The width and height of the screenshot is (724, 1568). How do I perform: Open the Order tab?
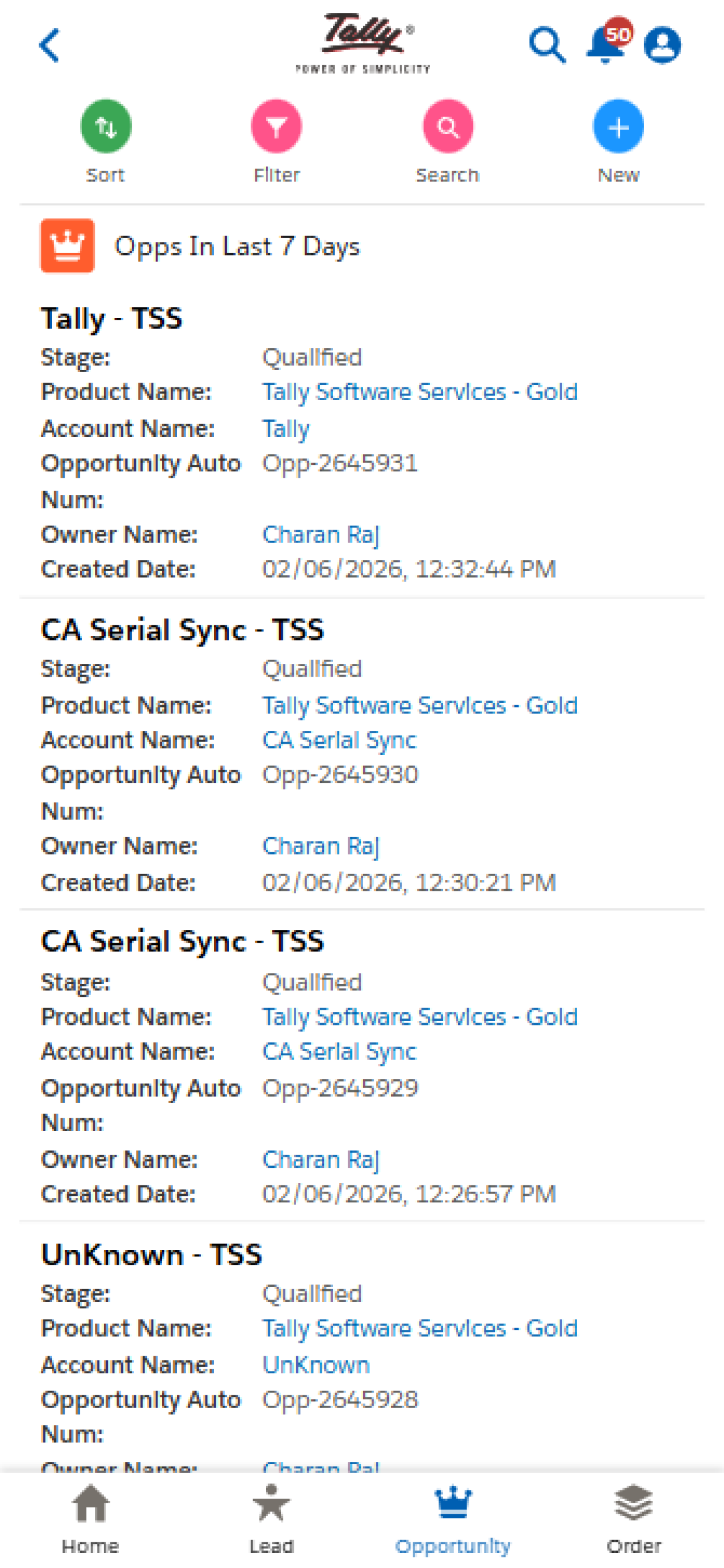point(633,1518)
